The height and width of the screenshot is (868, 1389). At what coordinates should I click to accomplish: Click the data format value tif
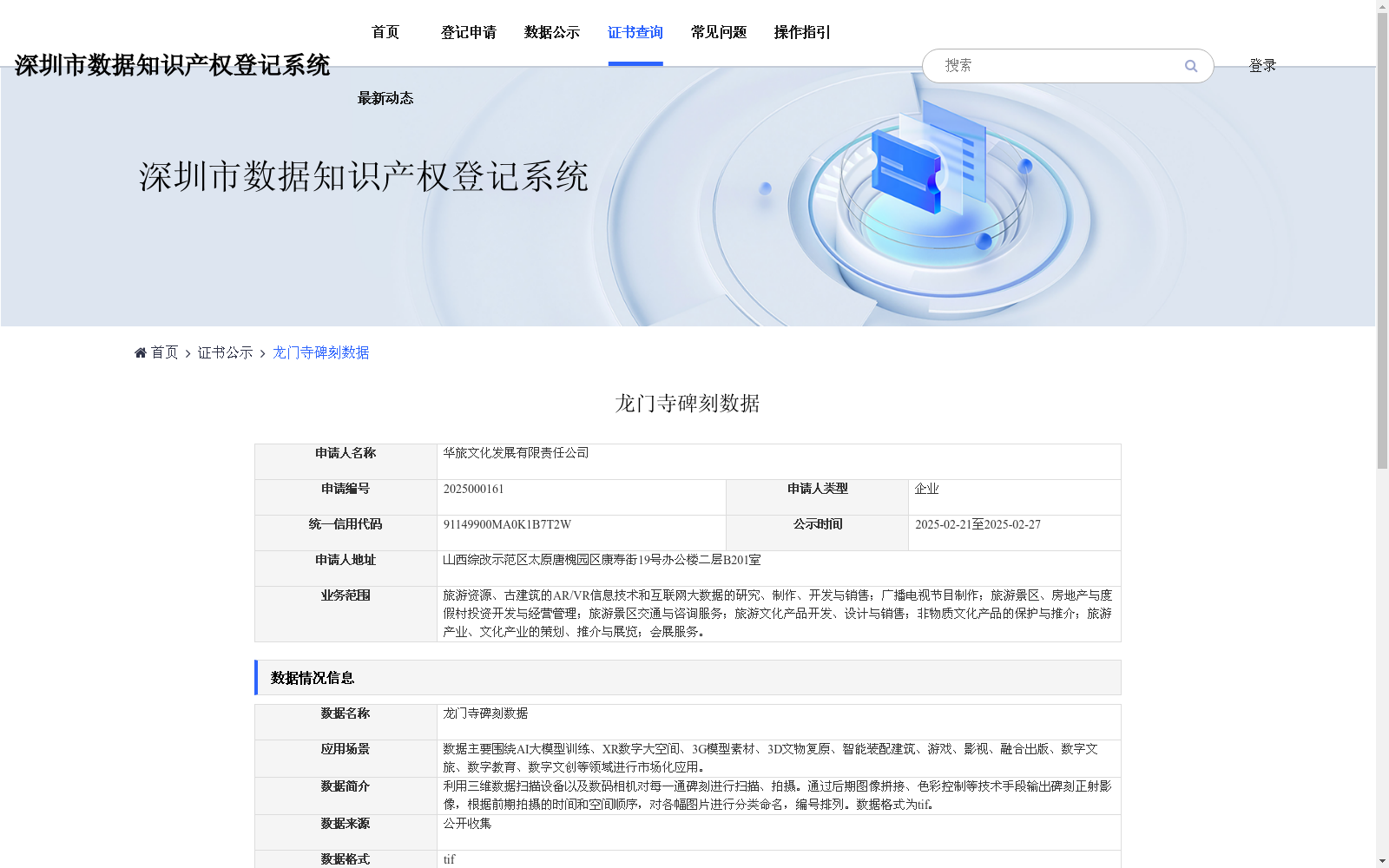pyautogui.click(x=449, y=859)
